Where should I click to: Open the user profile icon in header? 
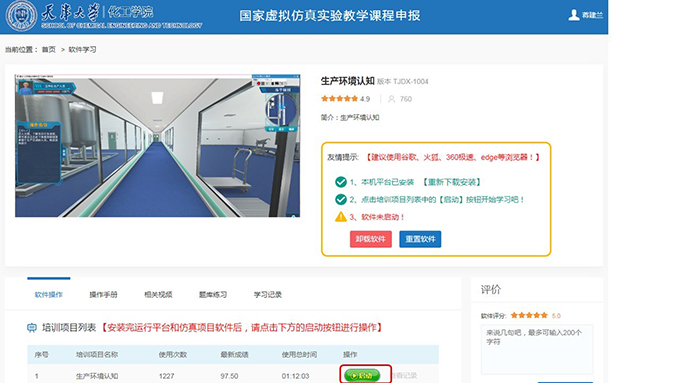(x=574, y=15)
